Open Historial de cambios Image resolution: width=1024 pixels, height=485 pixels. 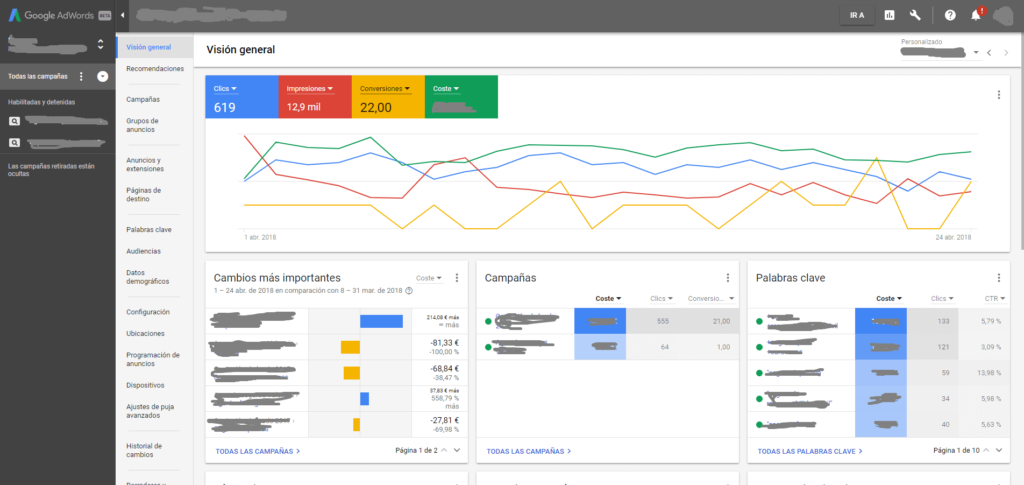click(x=144, y=450)
